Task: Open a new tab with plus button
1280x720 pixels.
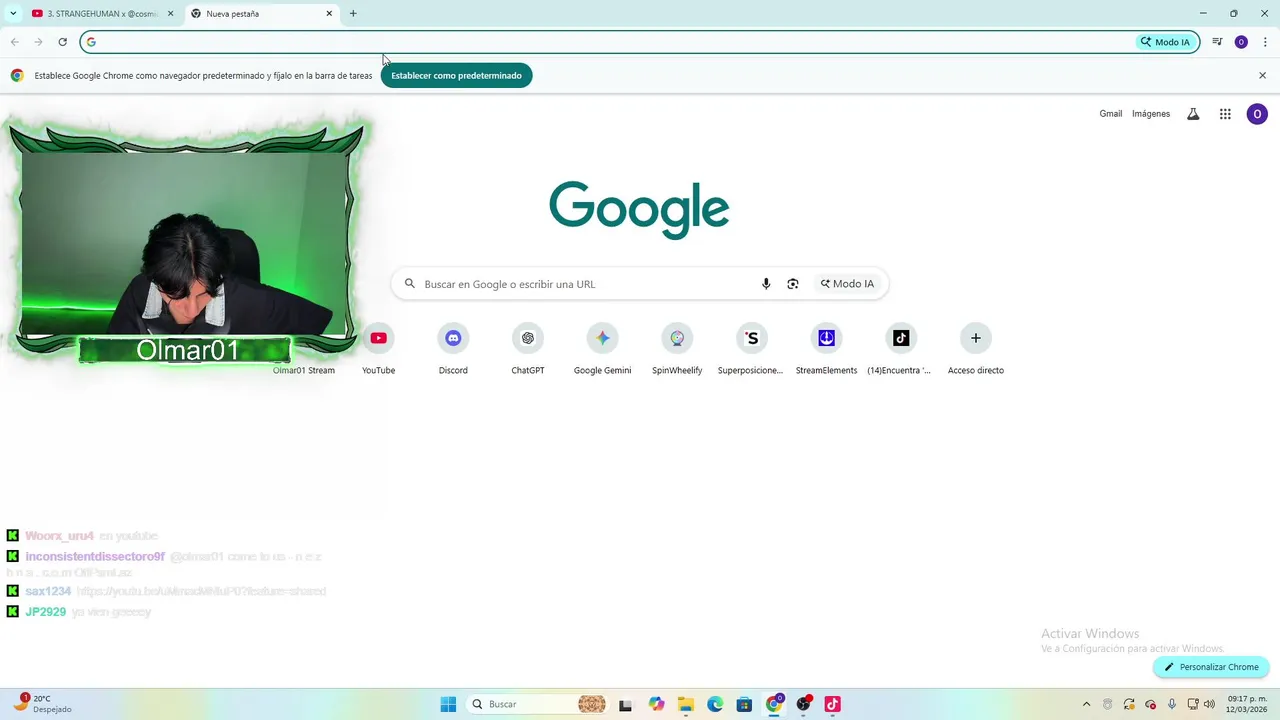Action: [353, 14]
